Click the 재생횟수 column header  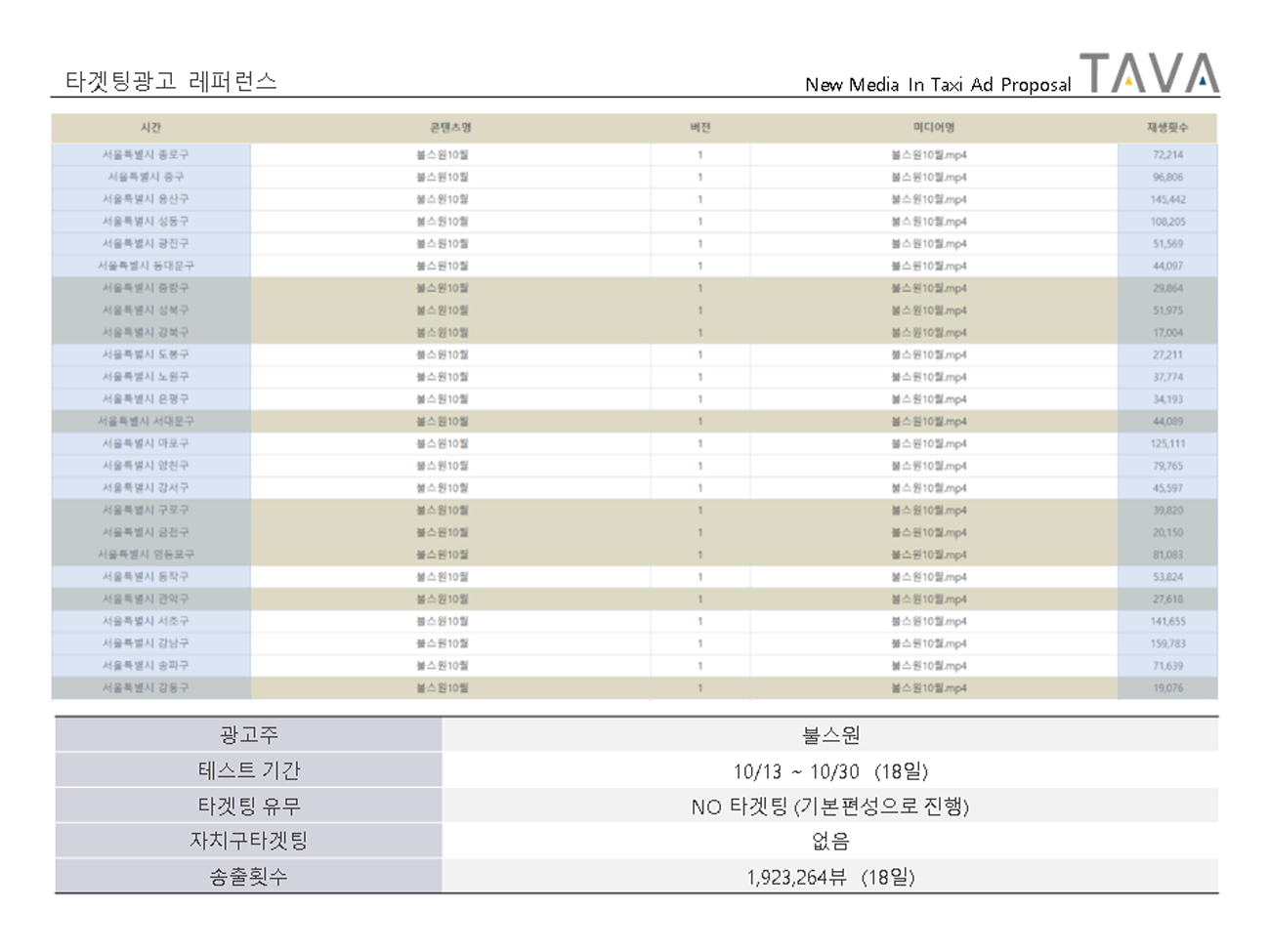click(x=1167, y=128)
